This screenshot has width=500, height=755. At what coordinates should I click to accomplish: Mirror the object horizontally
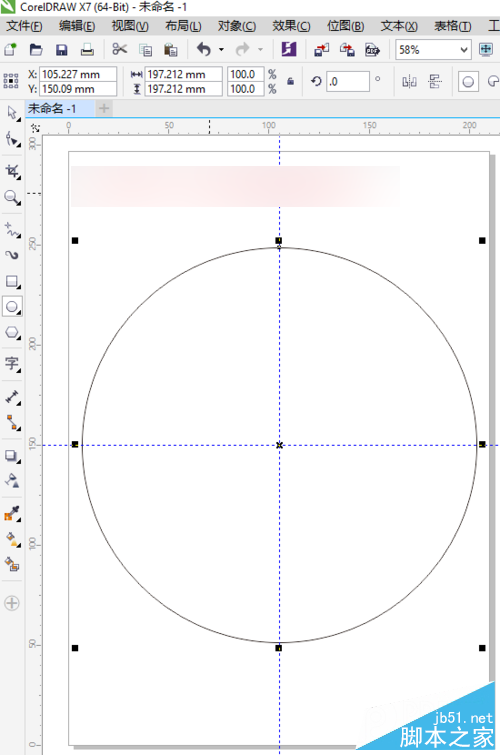pyautogui.click(x=409, y=81)
